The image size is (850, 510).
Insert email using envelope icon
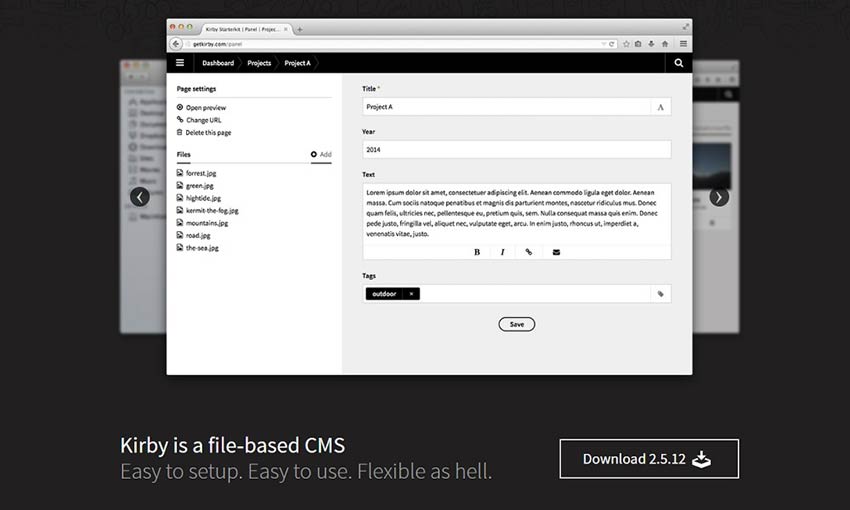click(556, 252)
